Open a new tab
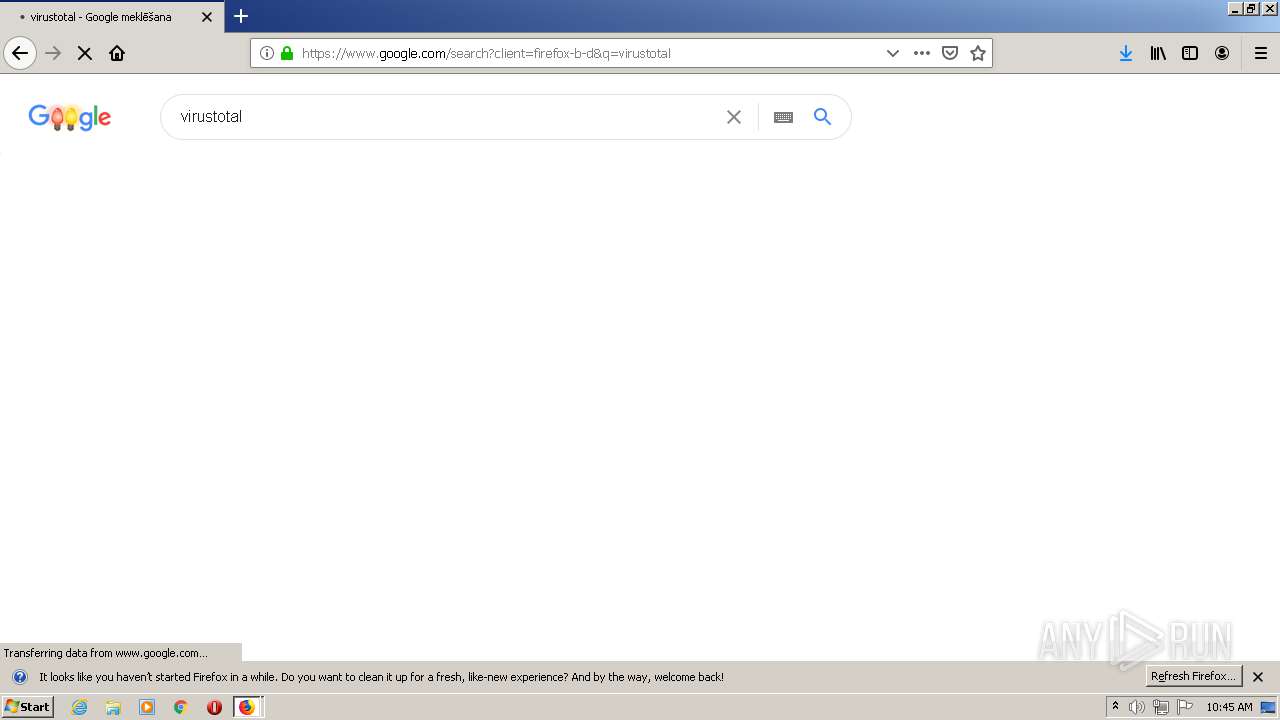 pyautogui.click(x=241, y=16)
